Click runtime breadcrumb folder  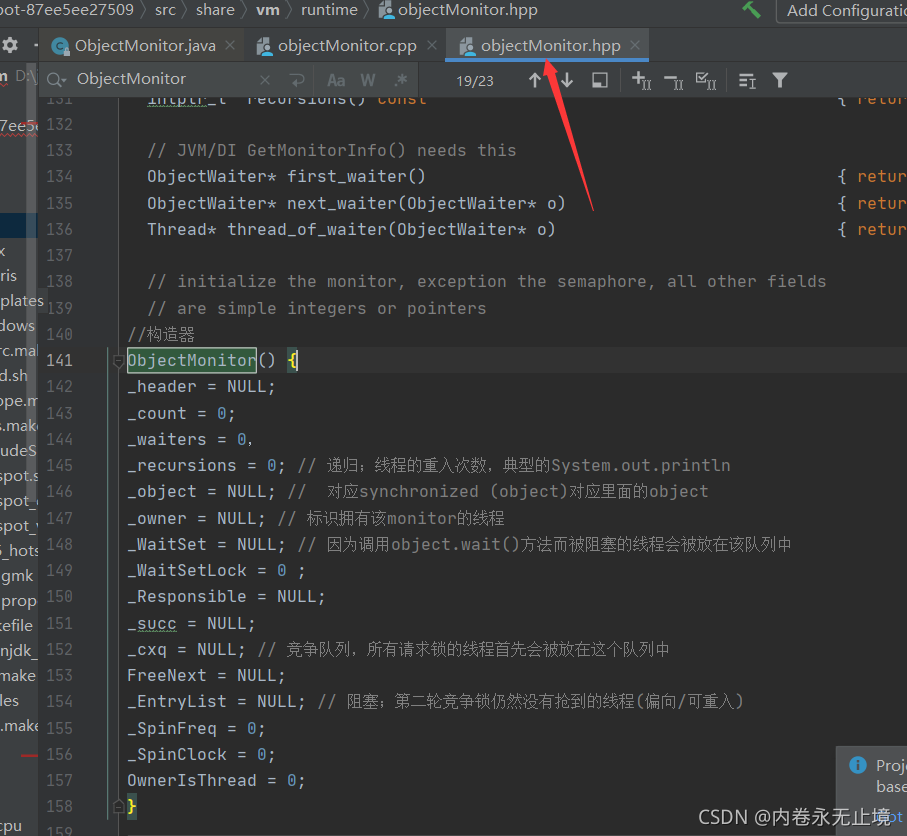pyautogui.click(x=329, y=10)
